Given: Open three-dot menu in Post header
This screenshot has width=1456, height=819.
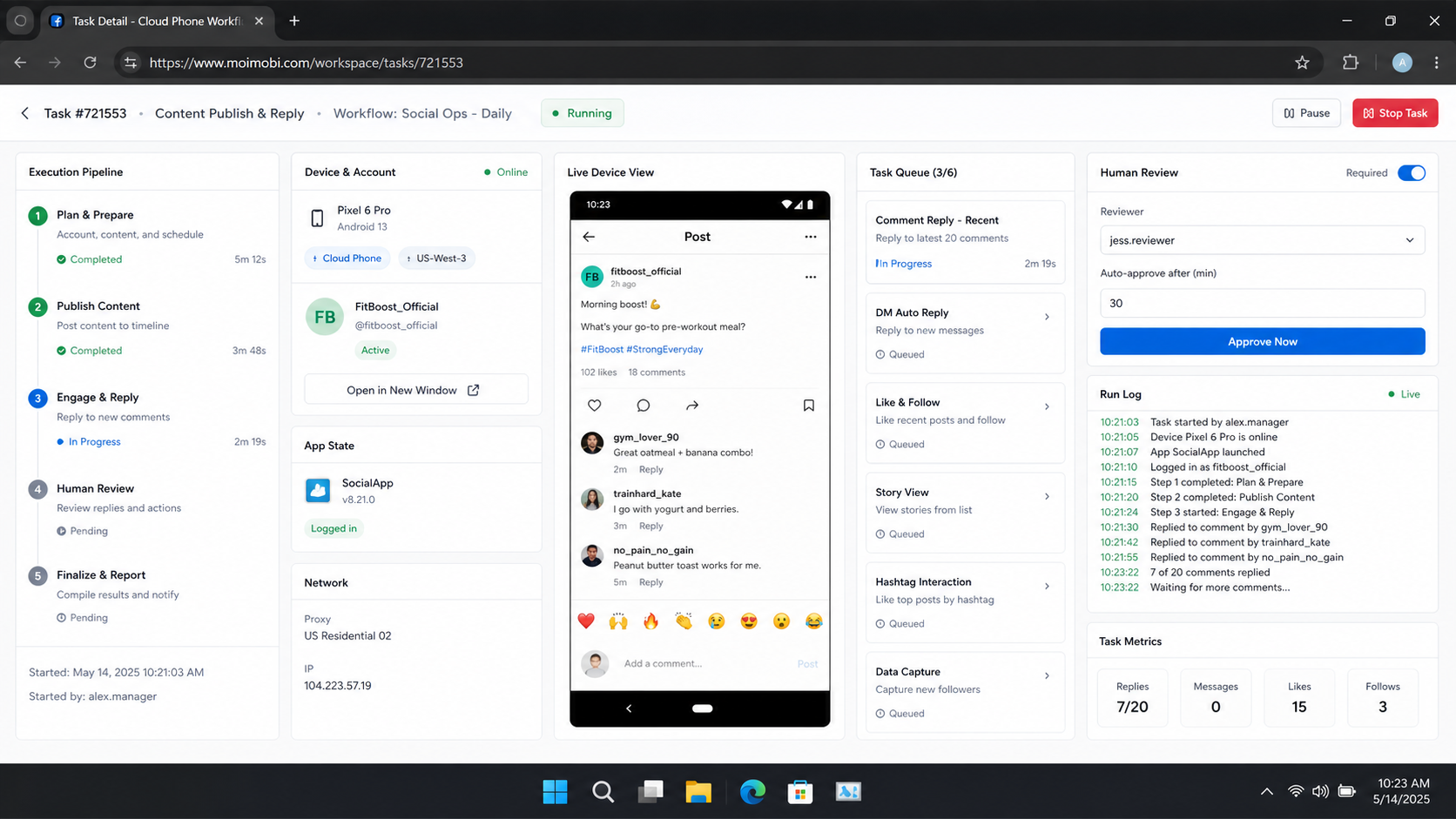Looking at the screenshot, I should click(x=810, y=237).
